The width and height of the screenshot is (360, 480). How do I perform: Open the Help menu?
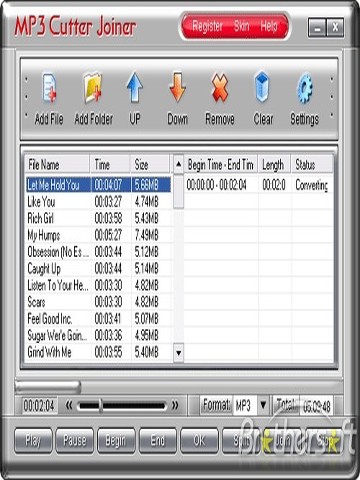click(x=269, y=26)
